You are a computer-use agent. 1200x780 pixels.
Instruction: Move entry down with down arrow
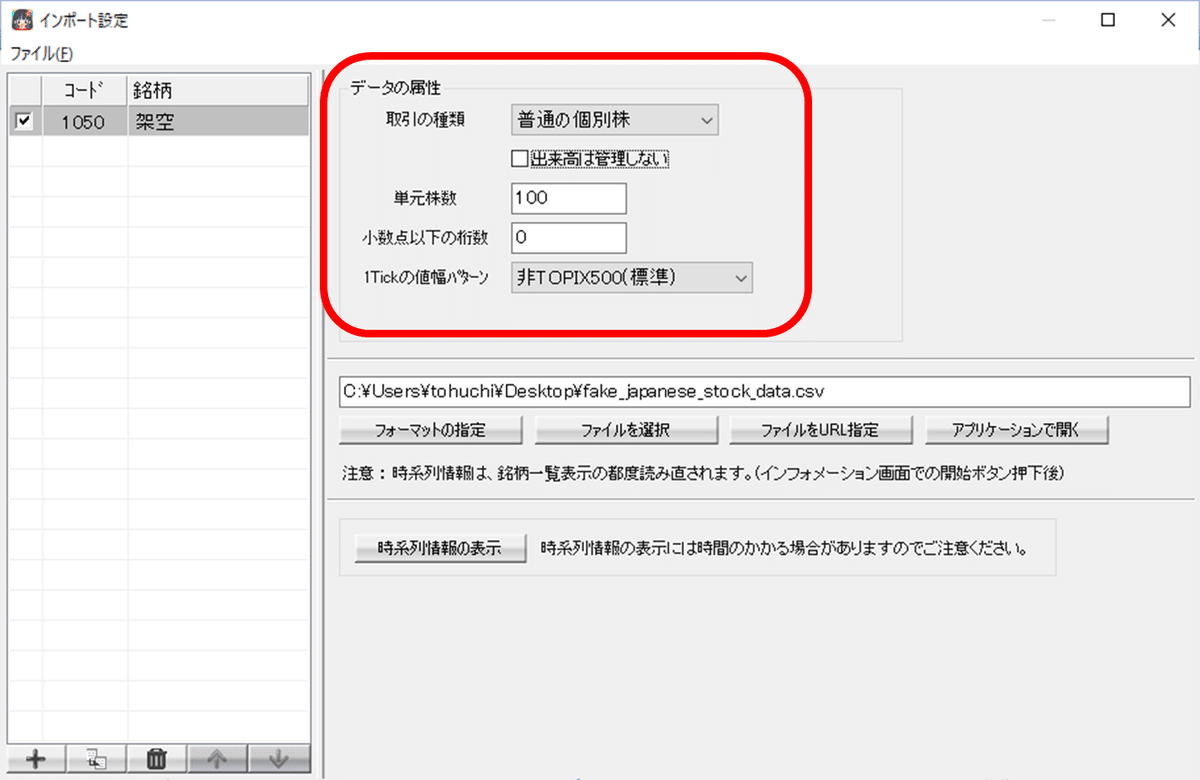click(279, 758)
